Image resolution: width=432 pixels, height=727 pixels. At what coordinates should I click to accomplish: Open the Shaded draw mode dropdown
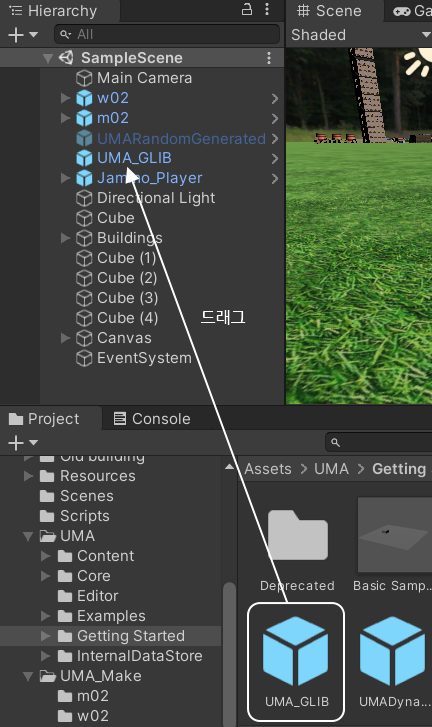(360, 35)
